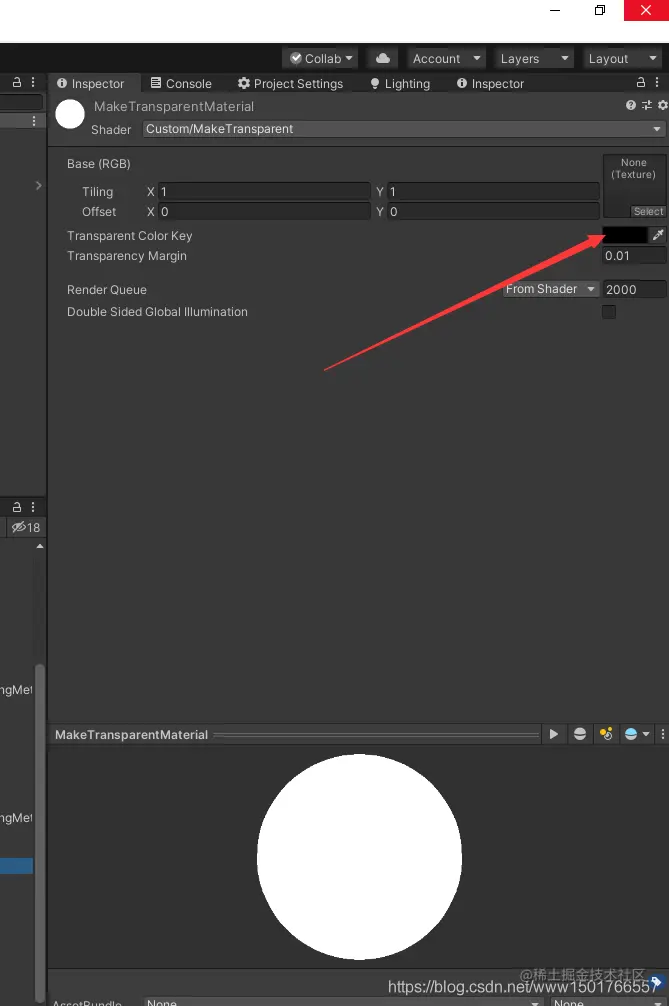The width and height of the screenshot is (669, 1006).
Task: Toggle the left top panel lock icon
Action: coord(17,82)
